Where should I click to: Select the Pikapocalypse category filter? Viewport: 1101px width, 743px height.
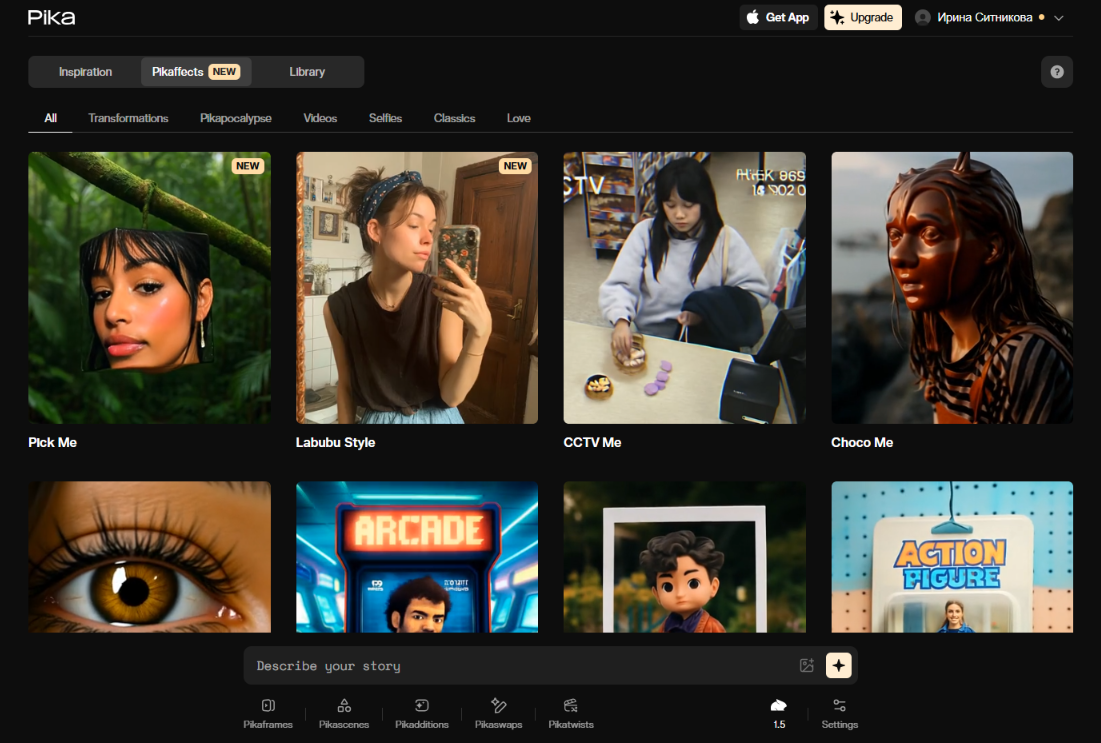pos(235,118)
